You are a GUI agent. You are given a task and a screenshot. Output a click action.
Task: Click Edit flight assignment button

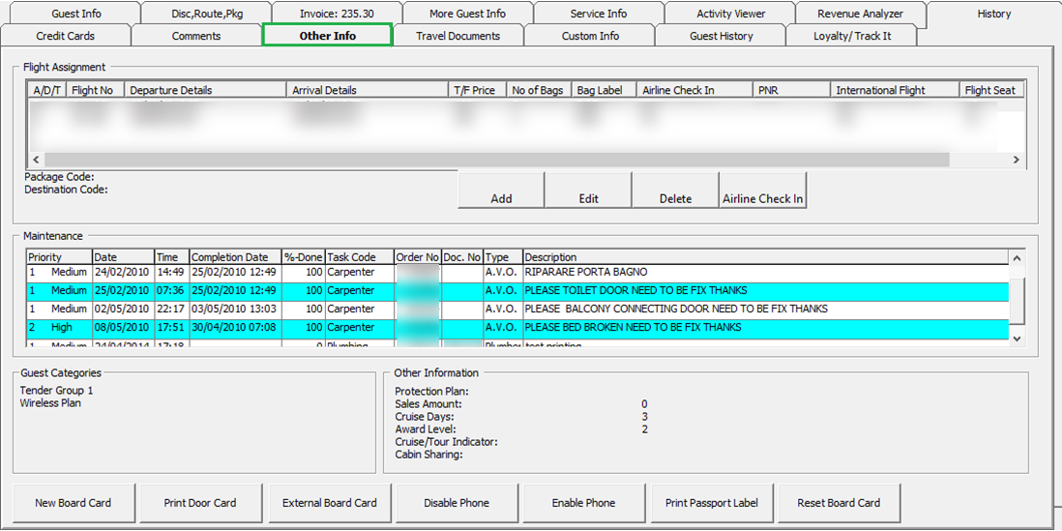click(589, 190)
